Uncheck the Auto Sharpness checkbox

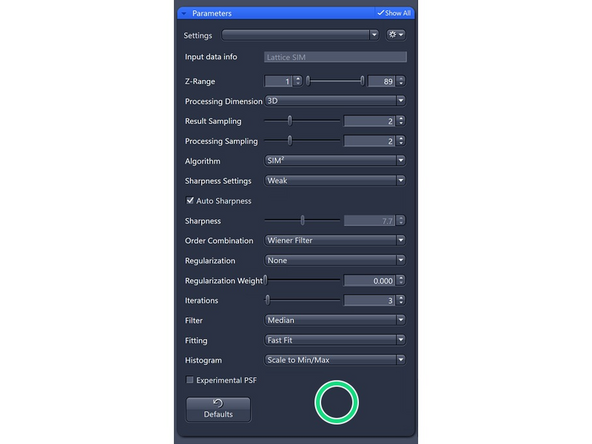(x=190, y=200)
